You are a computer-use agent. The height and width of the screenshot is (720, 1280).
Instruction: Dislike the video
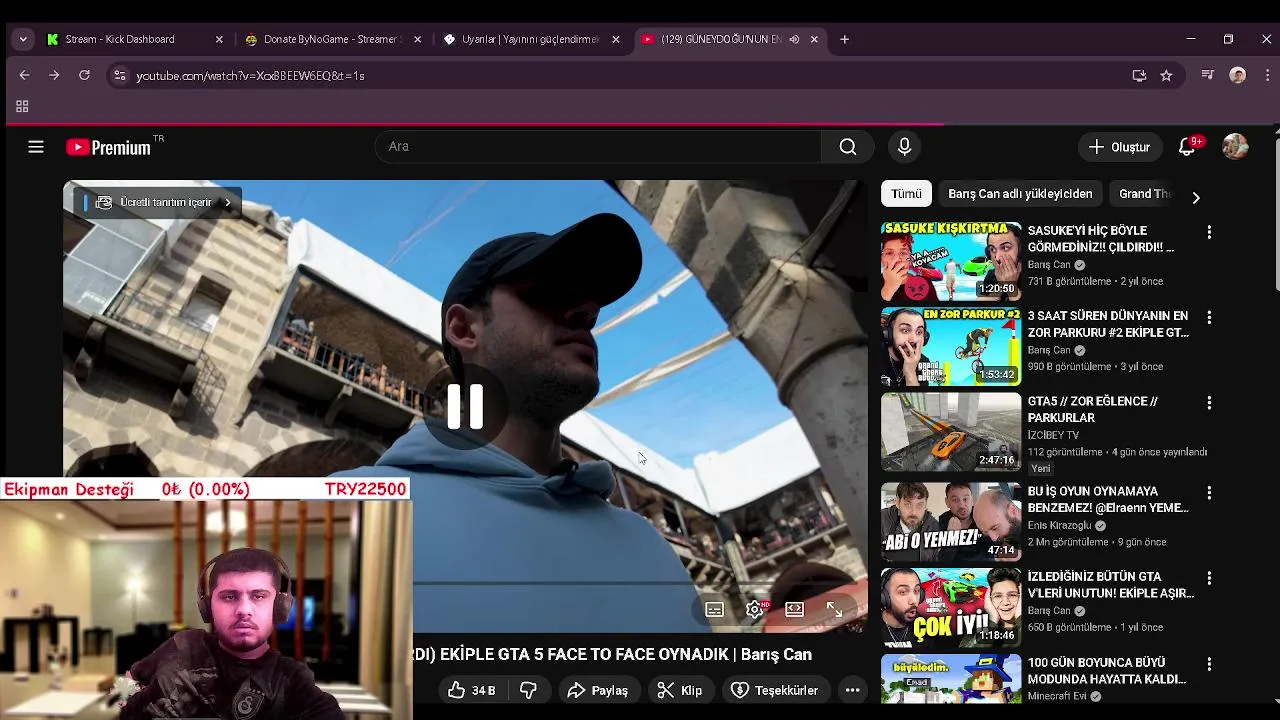pyautogui.click(x=528, y=690)
